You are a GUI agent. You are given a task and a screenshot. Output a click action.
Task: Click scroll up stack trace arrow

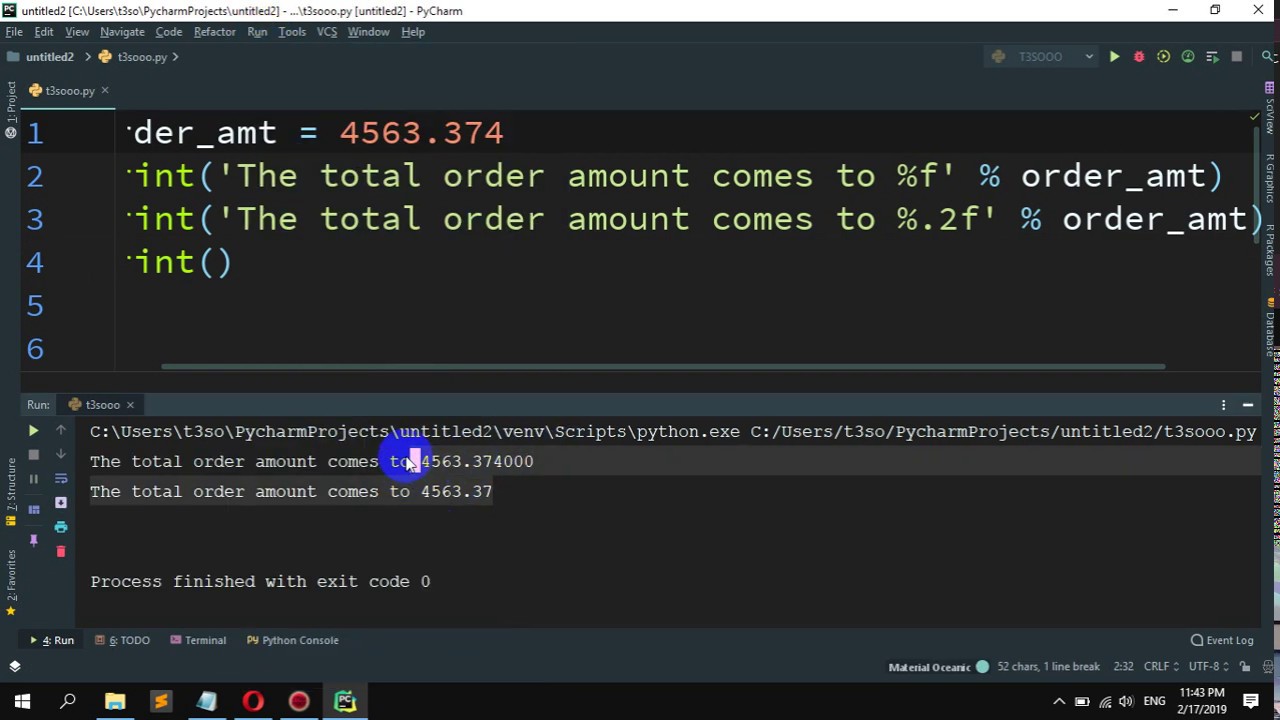[x=61, y=431]
